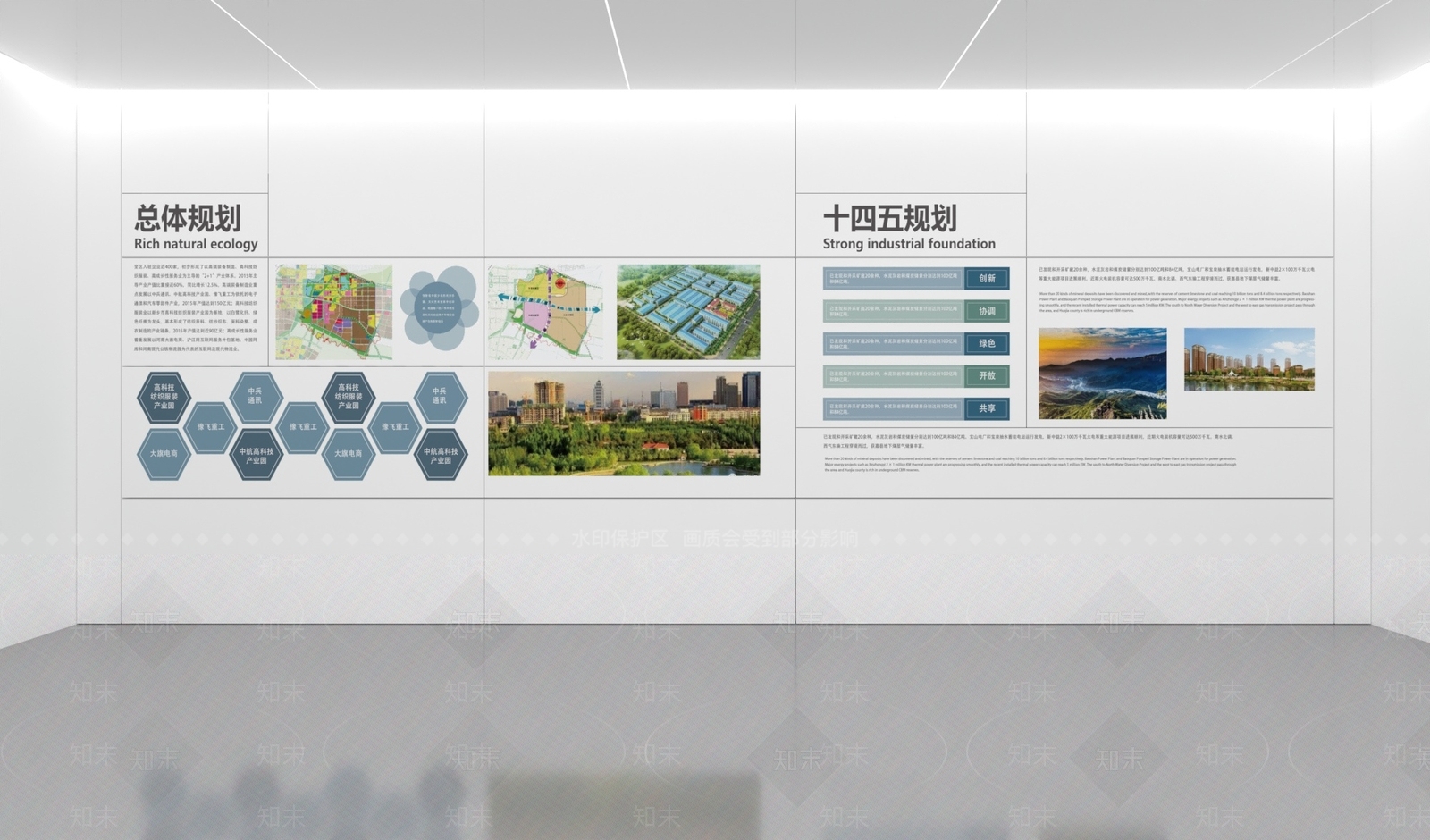The width and height of the screenshot is (1430, 840).
Task: Toggle the 创新 label on the first bar
Action: coord(987,278)
